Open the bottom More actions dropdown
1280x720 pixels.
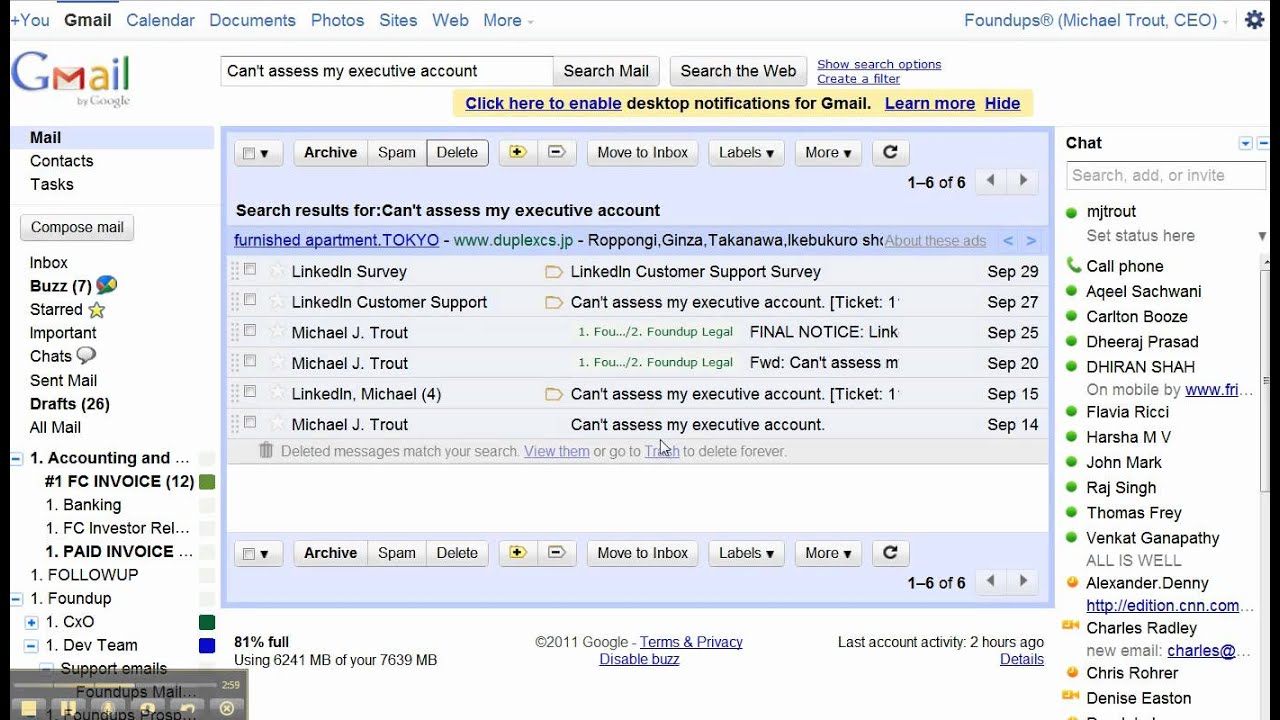coord(828,552)
